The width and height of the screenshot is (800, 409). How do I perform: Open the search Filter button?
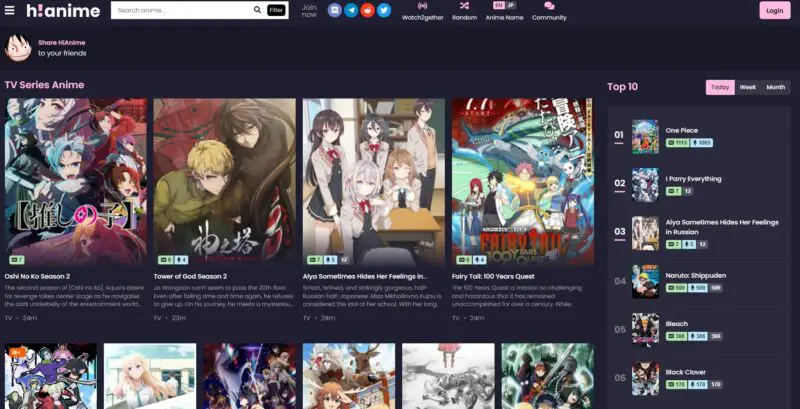tap(276, 10)
